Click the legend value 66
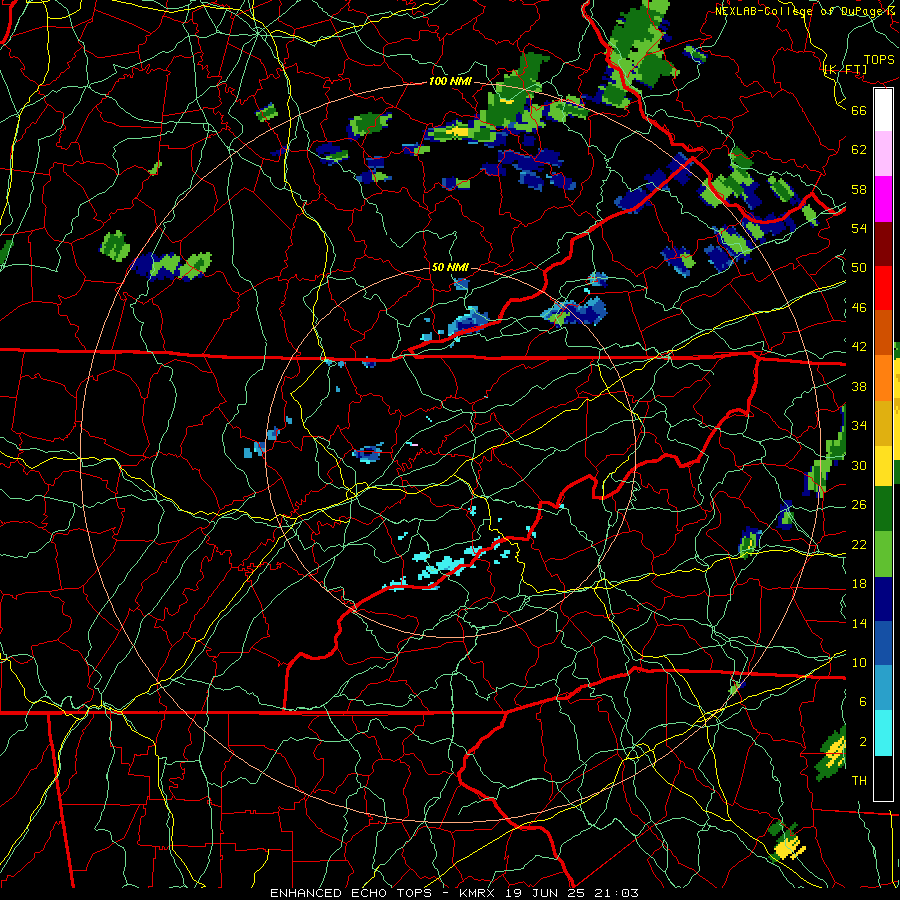Image resolution: width=900 pixels, height=900 pixels. (859, 110)
